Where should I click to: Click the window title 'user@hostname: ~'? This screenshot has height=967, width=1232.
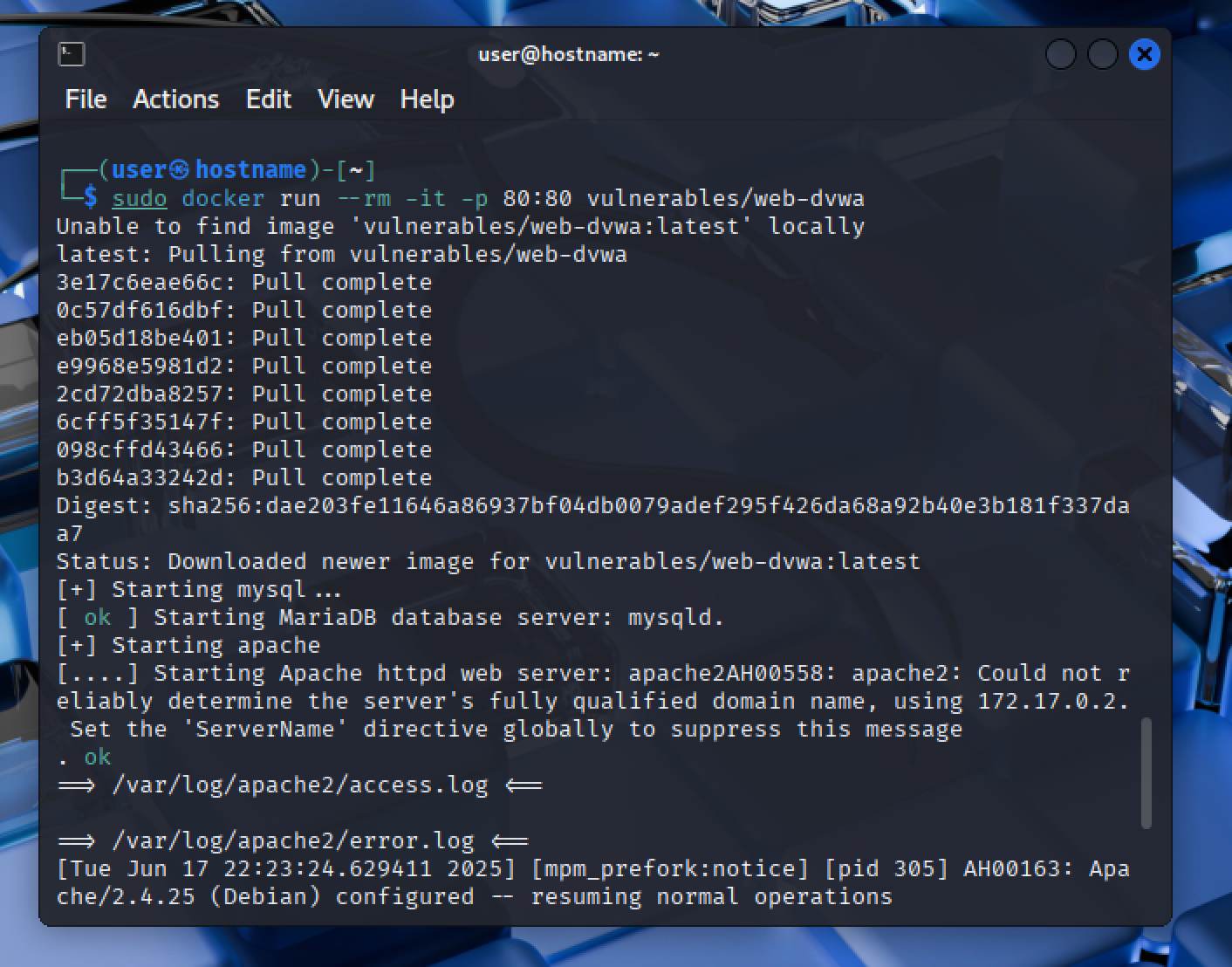pyautogui.click(x=569, y=54)
